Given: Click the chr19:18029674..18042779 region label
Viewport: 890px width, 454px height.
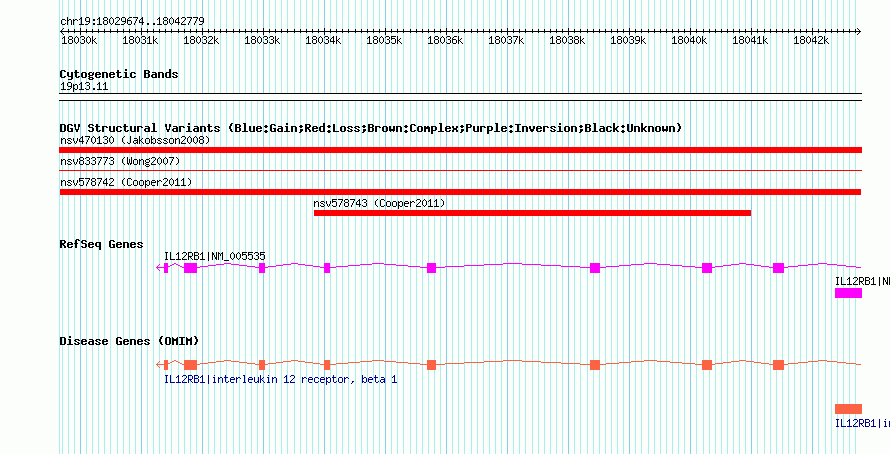Looking at the screenshot, I should [x=132, y=21].
